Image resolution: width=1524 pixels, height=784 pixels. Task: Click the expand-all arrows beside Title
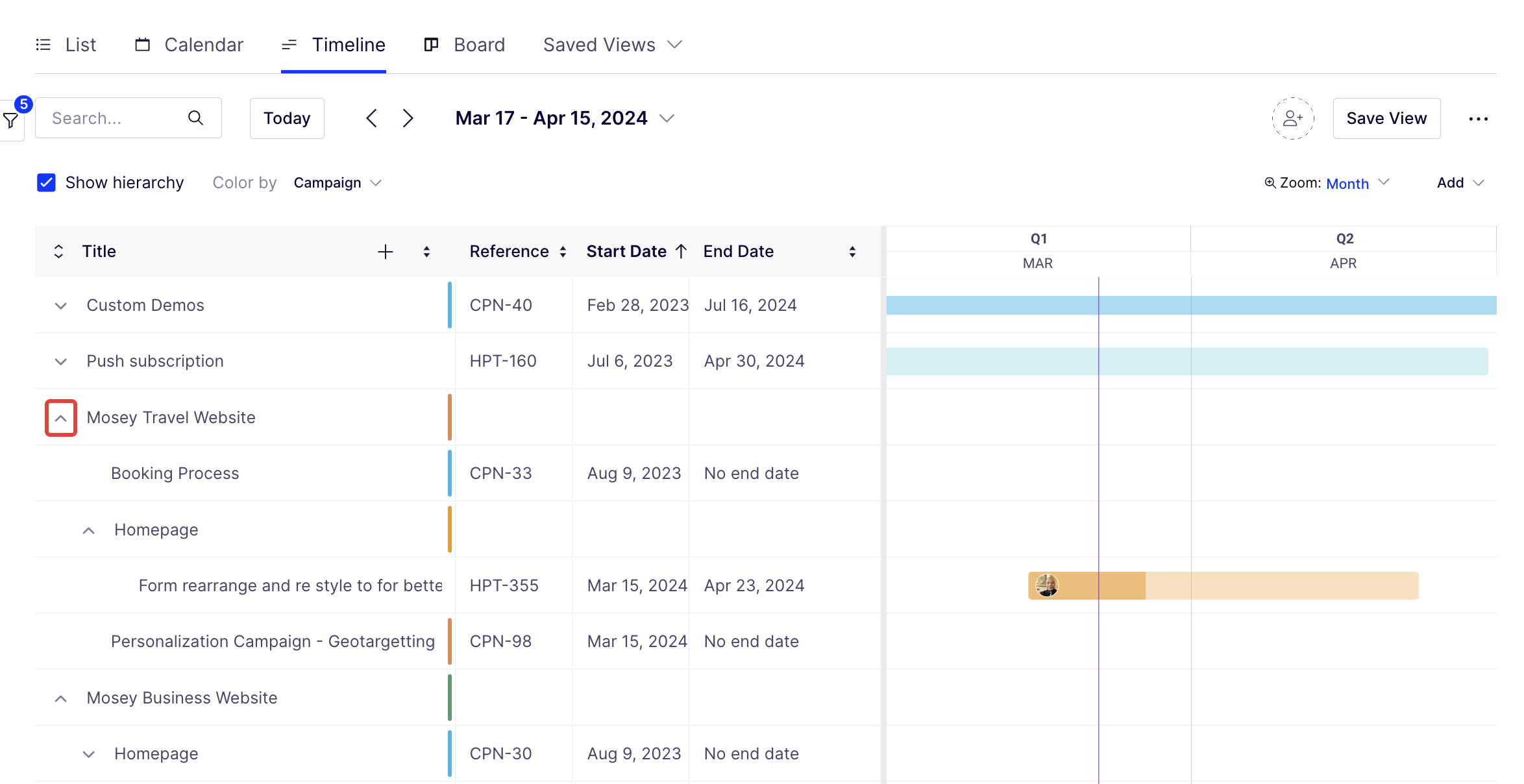pos(58,252)
